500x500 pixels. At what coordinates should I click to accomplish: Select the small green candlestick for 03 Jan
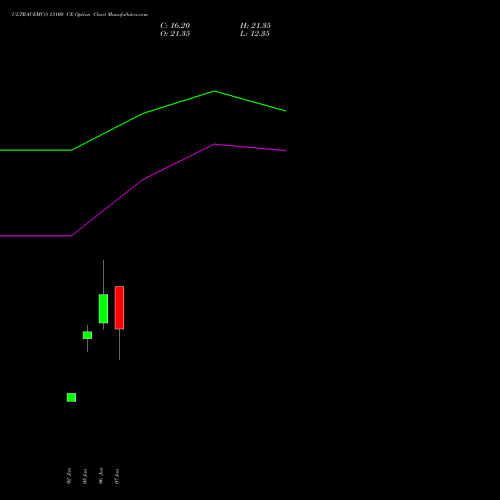click(87, 335)
